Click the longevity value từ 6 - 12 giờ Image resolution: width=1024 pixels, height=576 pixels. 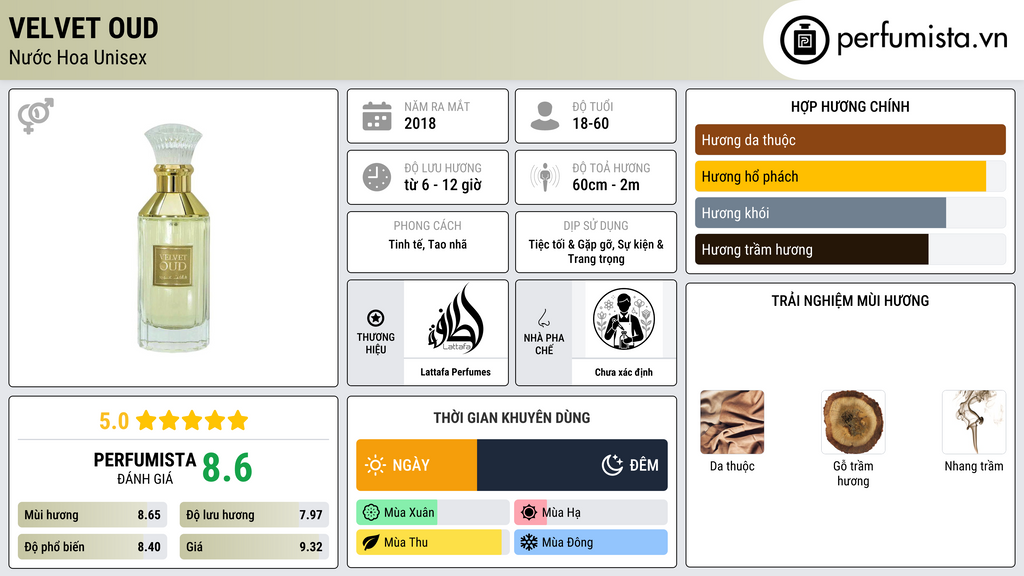click(443, 185)
